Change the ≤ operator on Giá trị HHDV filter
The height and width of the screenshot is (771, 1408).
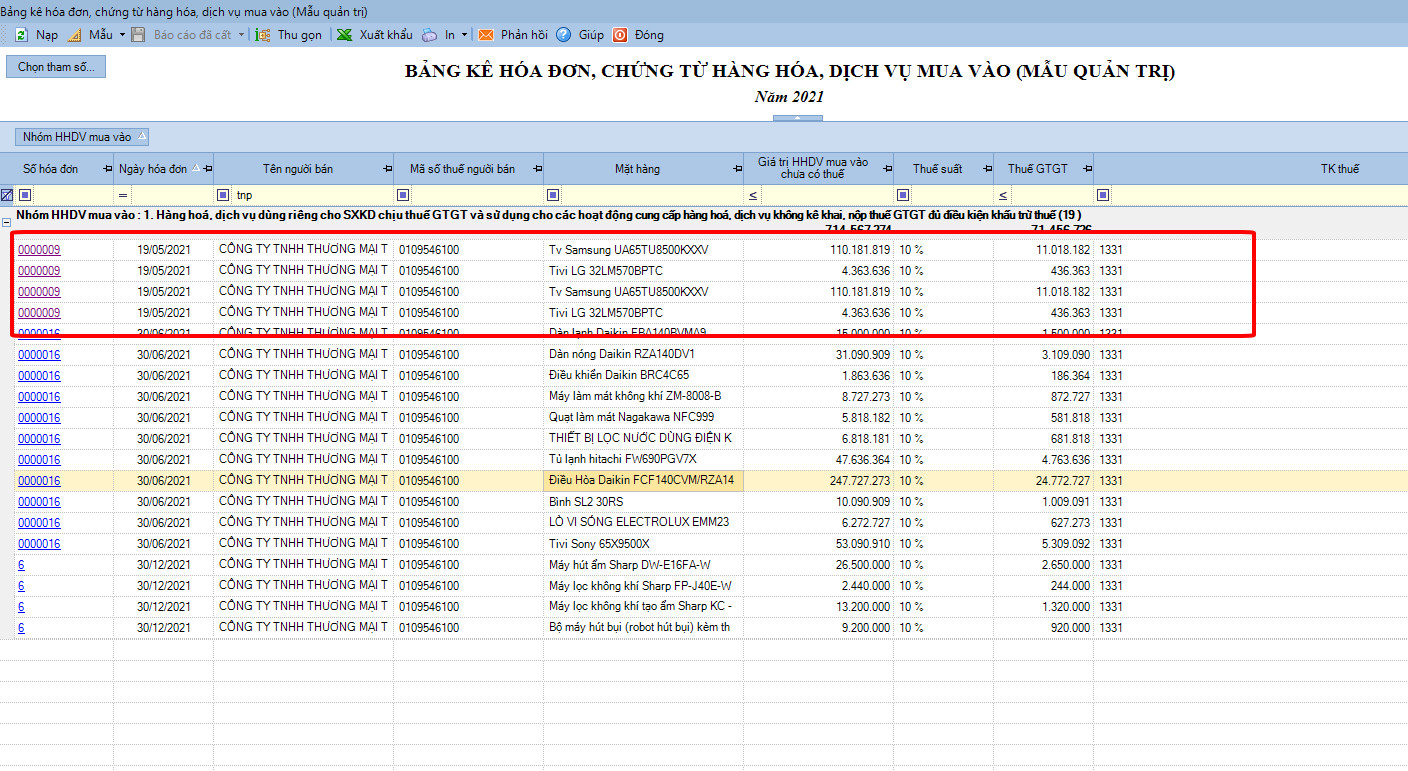753,195
